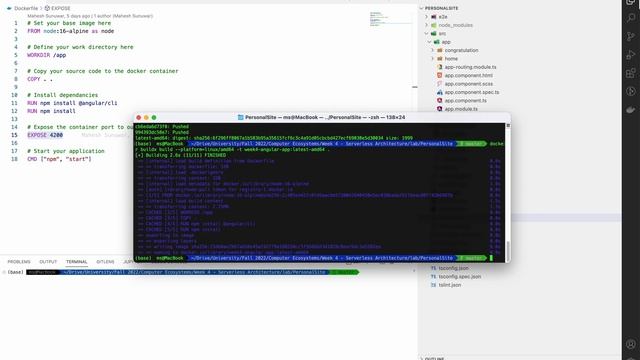Open the circular arrow view above Docker icon
This screenshot has width=640, height=360.
coord(631,91)
